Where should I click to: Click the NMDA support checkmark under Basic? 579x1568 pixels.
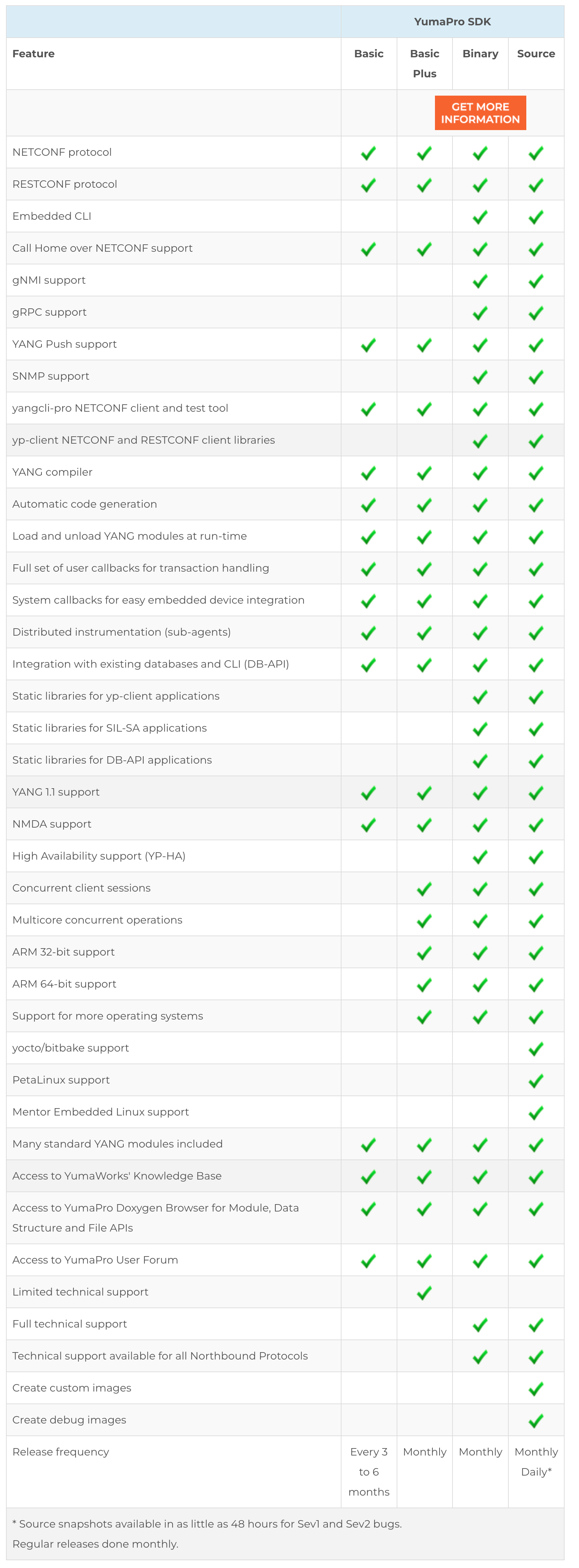368,824
